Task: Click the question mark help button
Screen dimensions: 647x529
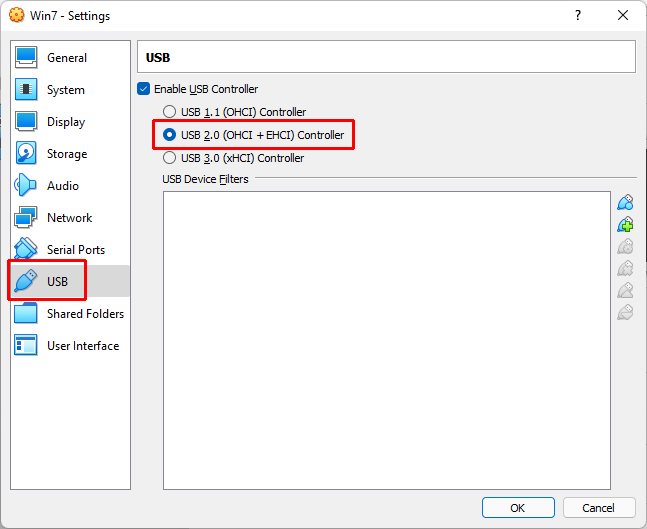Action: 578,16
